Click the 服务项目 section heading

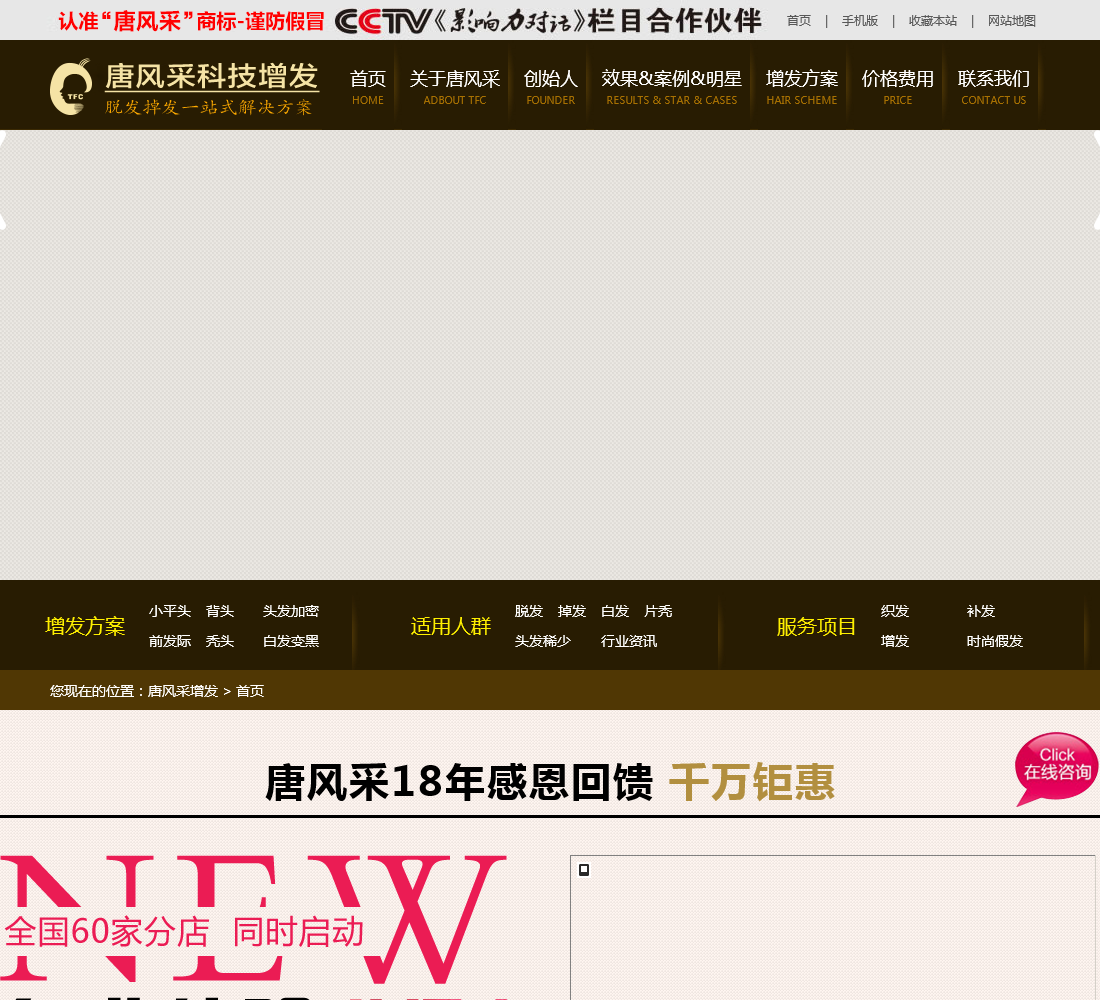click(817, 626)
